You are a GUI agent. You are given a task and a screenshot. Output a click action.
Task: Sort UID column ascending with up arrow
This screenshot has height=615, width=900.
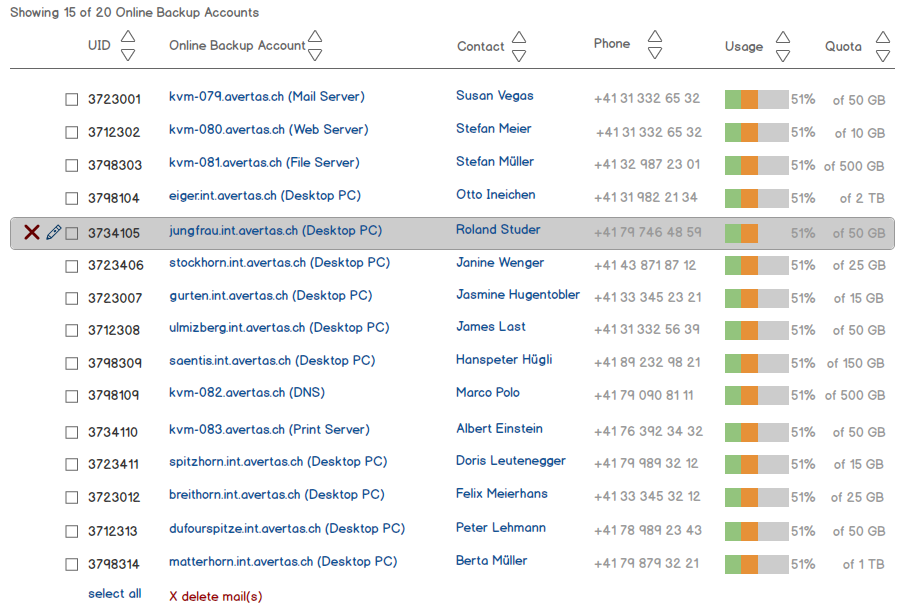click(x=127, y=37)
